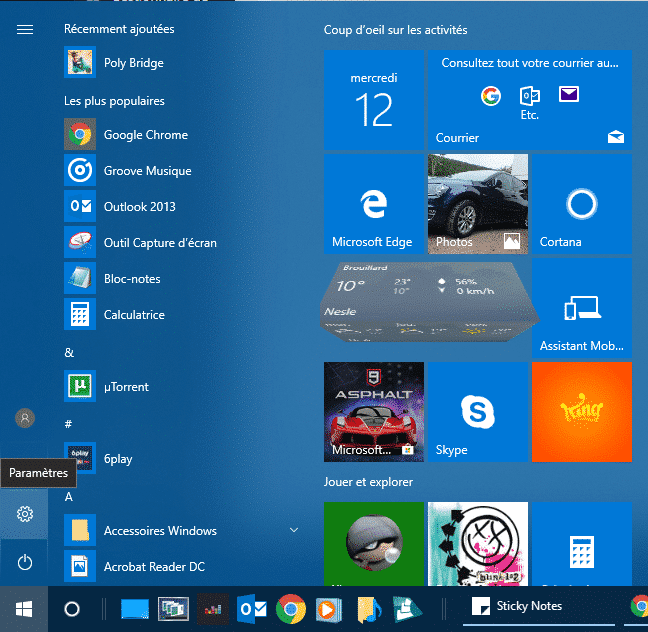The image size is (648, 632).
Task: Jump to letter A section header
Action: coord(69,497)
